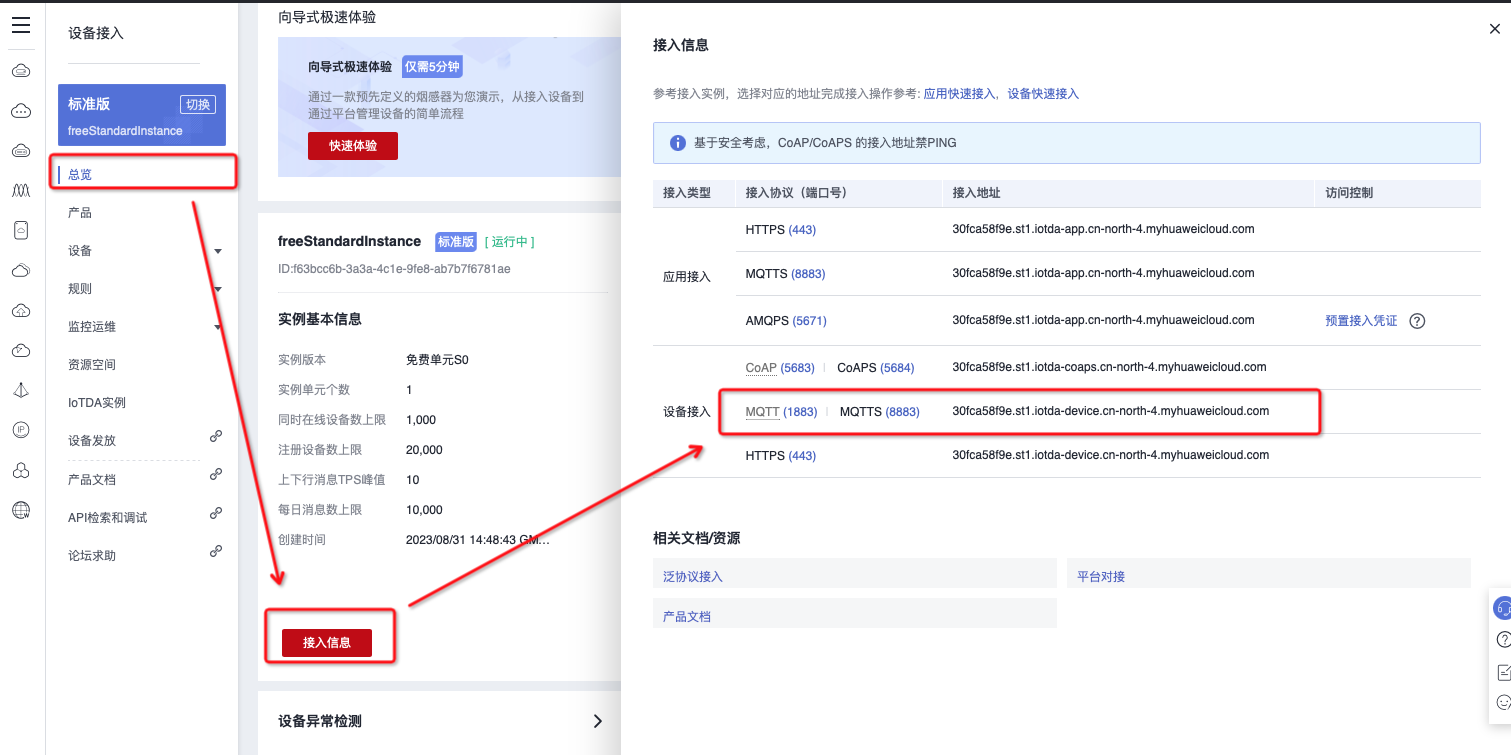The width and height of the screenshot is (1511, 755).
Task: Expand the 设备 menu arrow in the sidebar
Action: tap(218, 251)
